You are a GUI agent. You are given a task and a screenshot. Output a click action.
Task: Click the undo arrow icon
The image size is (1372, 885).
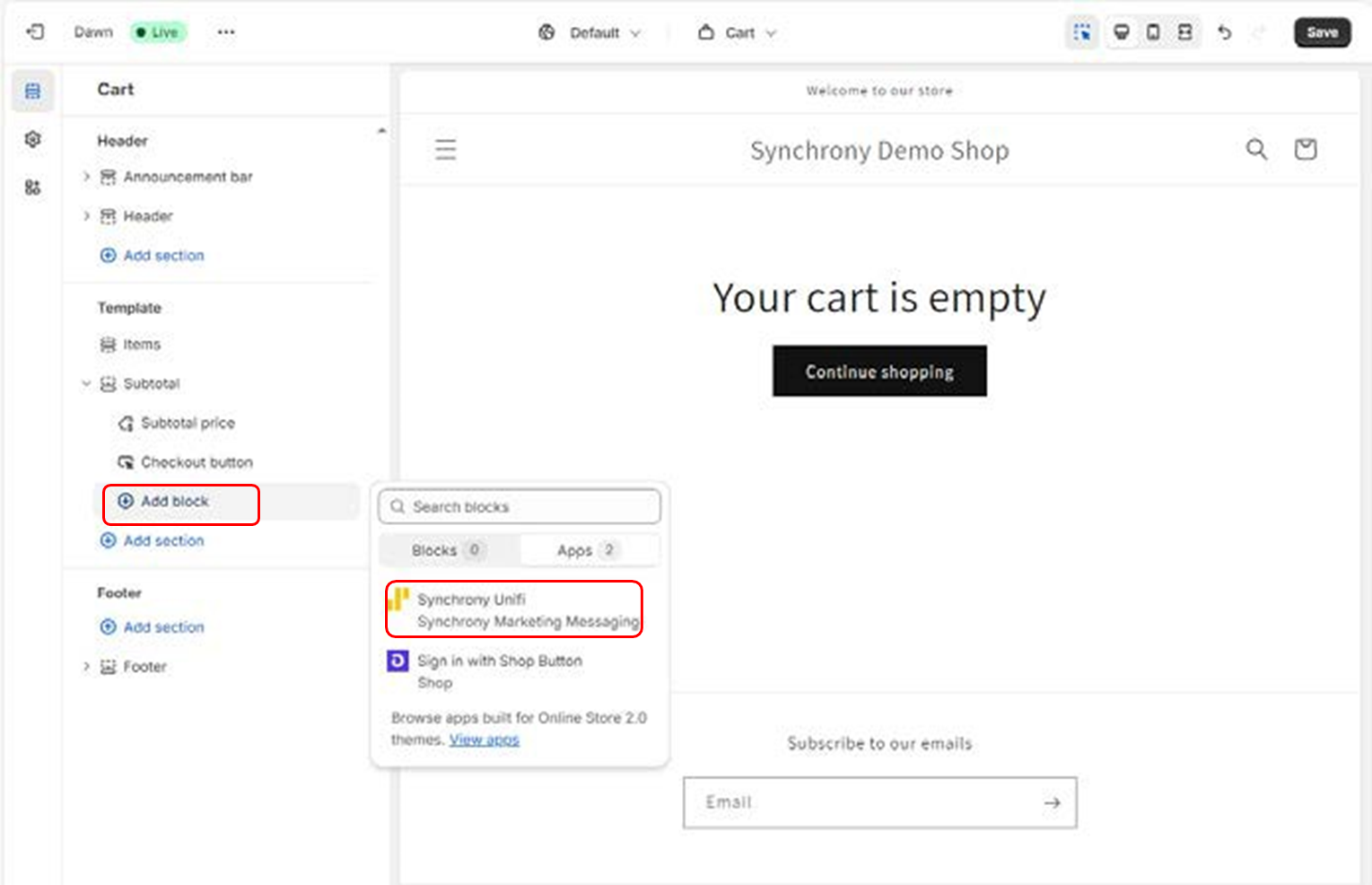pyautogui.click(x=1224, y=32)
